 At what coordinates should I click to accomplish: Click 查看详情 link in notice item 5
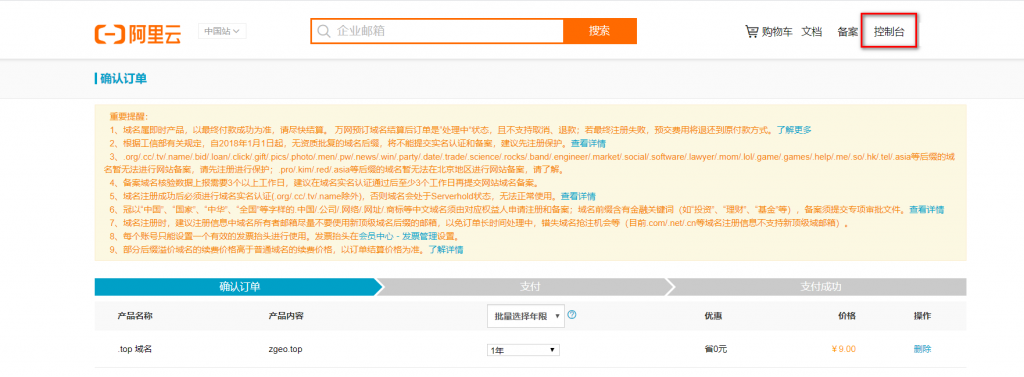(x=578, y=196)
